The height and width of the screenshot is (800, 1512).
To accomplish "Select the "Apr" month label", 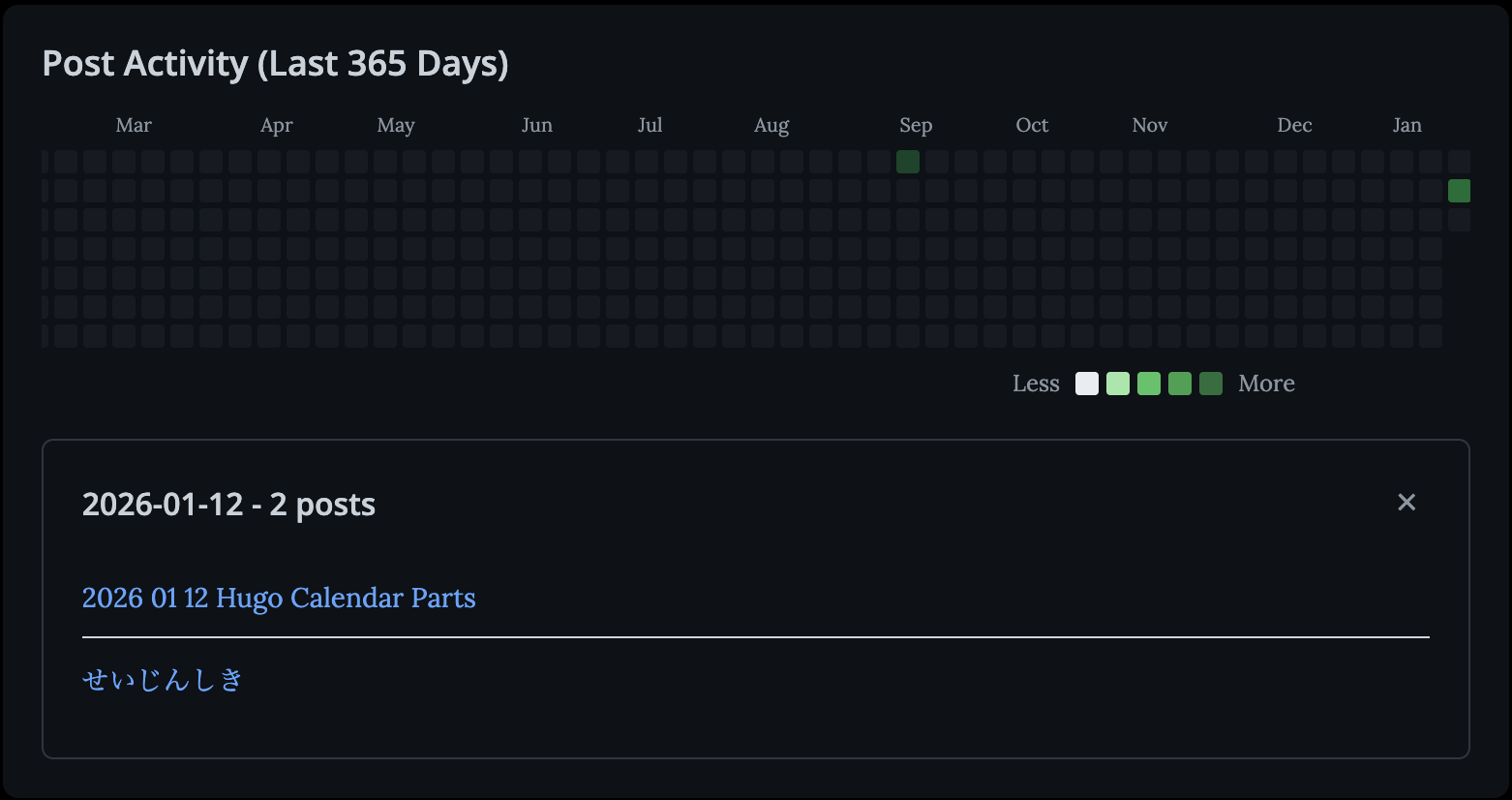I will click(277, 125).
